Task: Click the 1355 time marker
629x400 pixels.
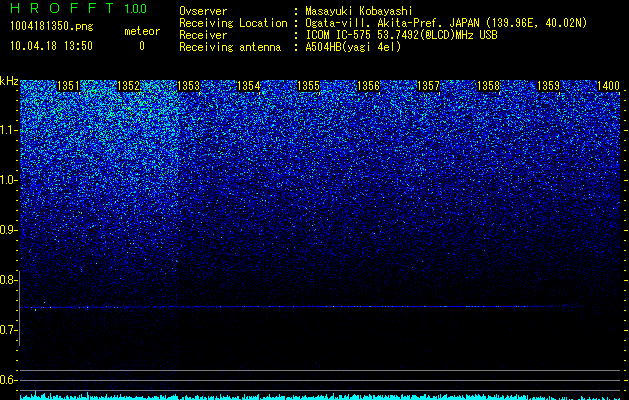Action: tap(308, 86)
